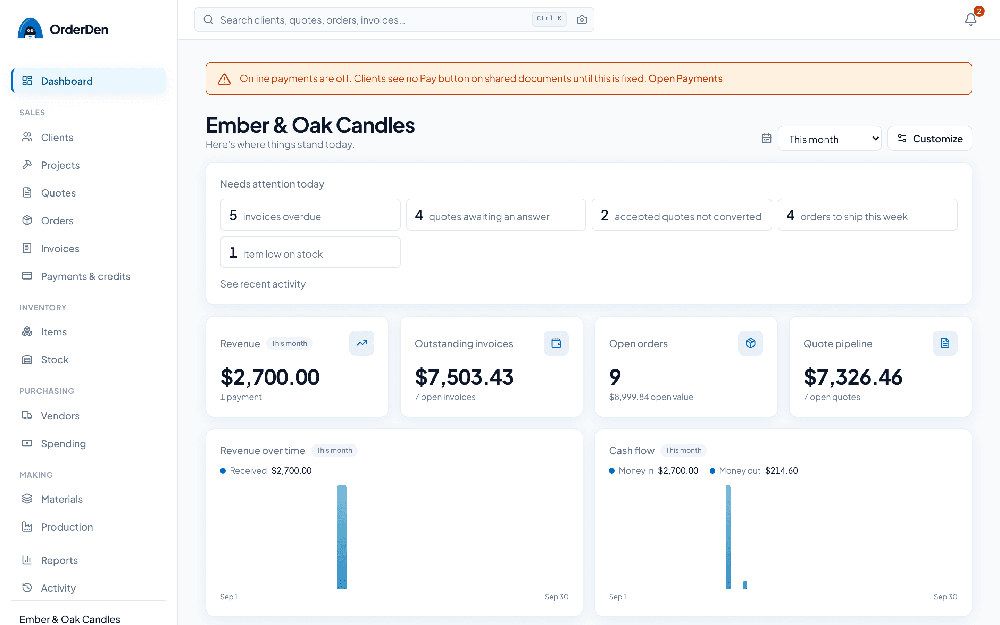
Task: Focus the search clients, quotes, orders field
Action: (393, 20)
